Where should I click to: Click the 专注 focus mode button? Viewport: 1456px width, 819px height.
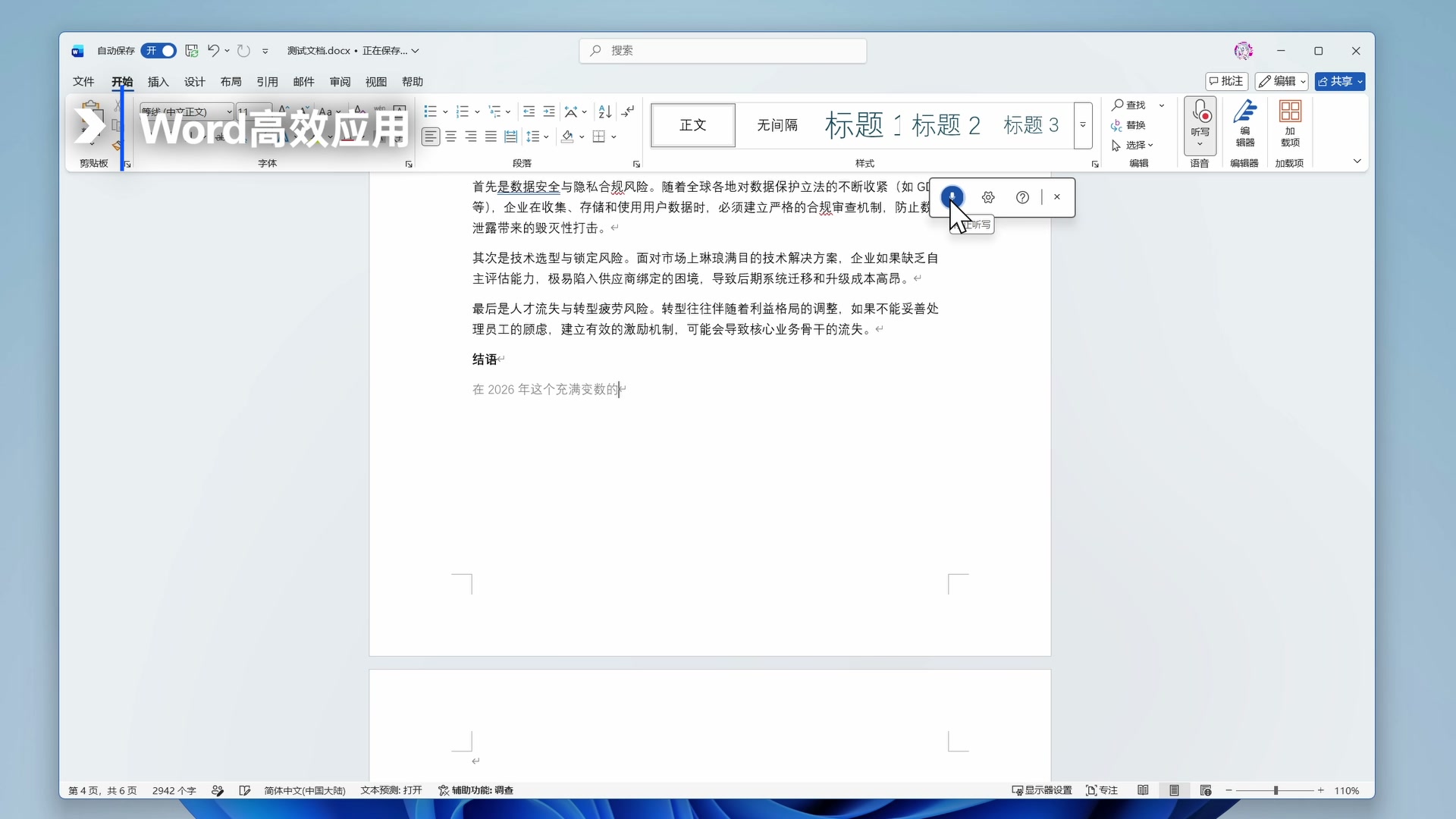pos(1103,790)
